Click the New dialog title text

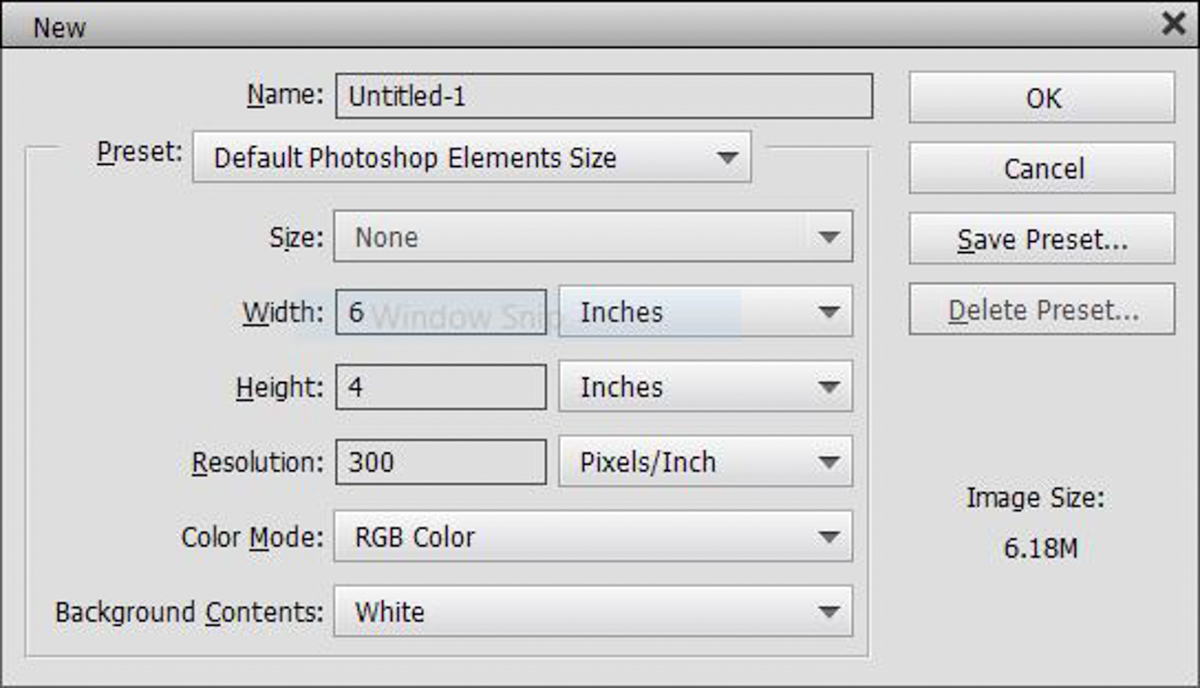(x=59, y=27)
